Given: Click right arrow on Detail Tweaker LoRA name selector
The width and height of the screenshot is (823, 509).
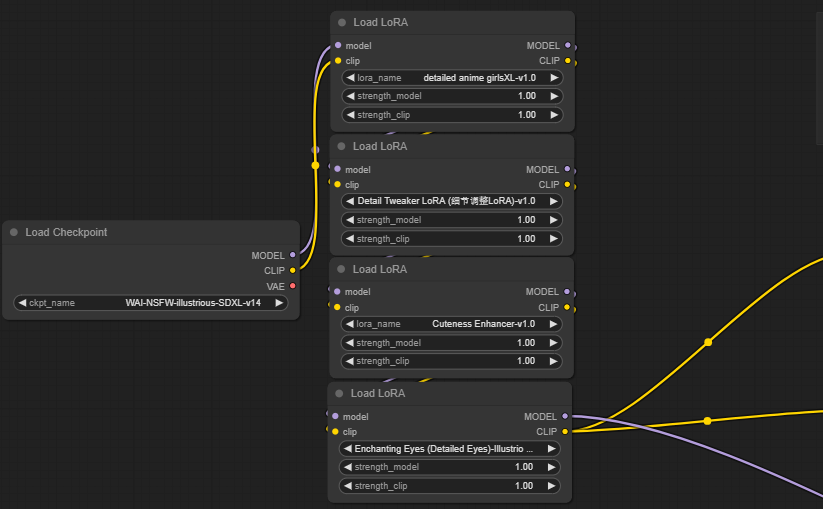Looking at the screenshot, I should [x=554, y=201].
